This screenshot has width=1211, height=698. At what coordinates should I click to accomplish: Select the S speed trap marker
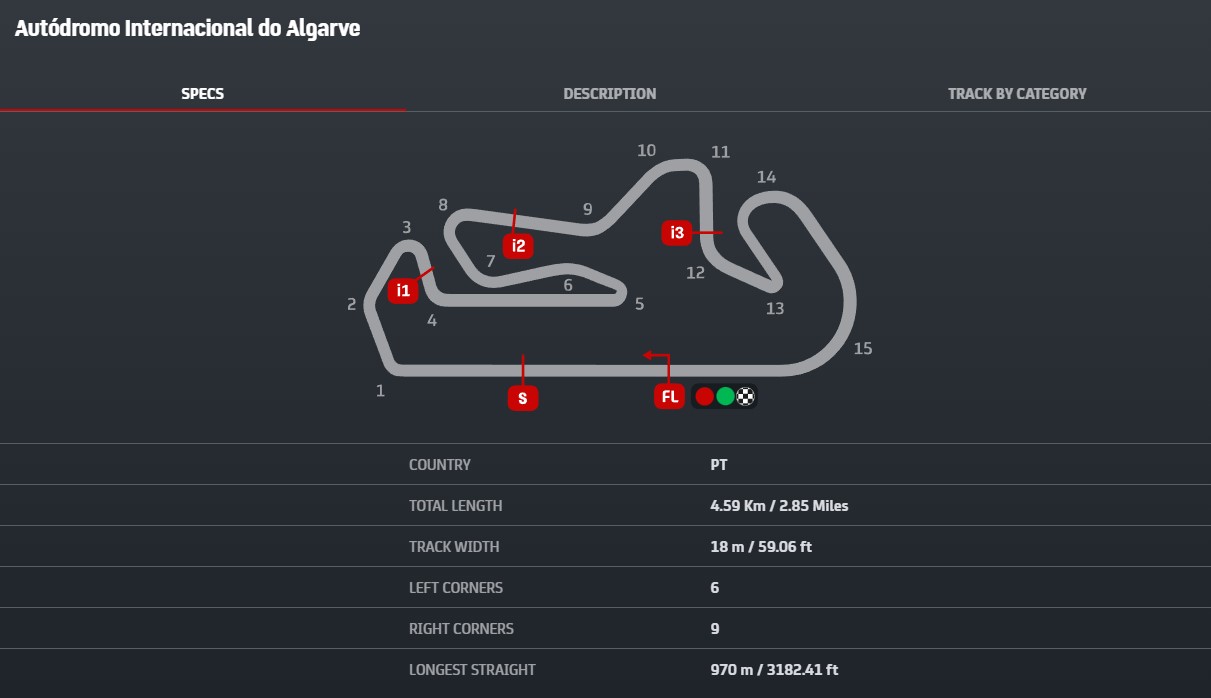point(522,398)
